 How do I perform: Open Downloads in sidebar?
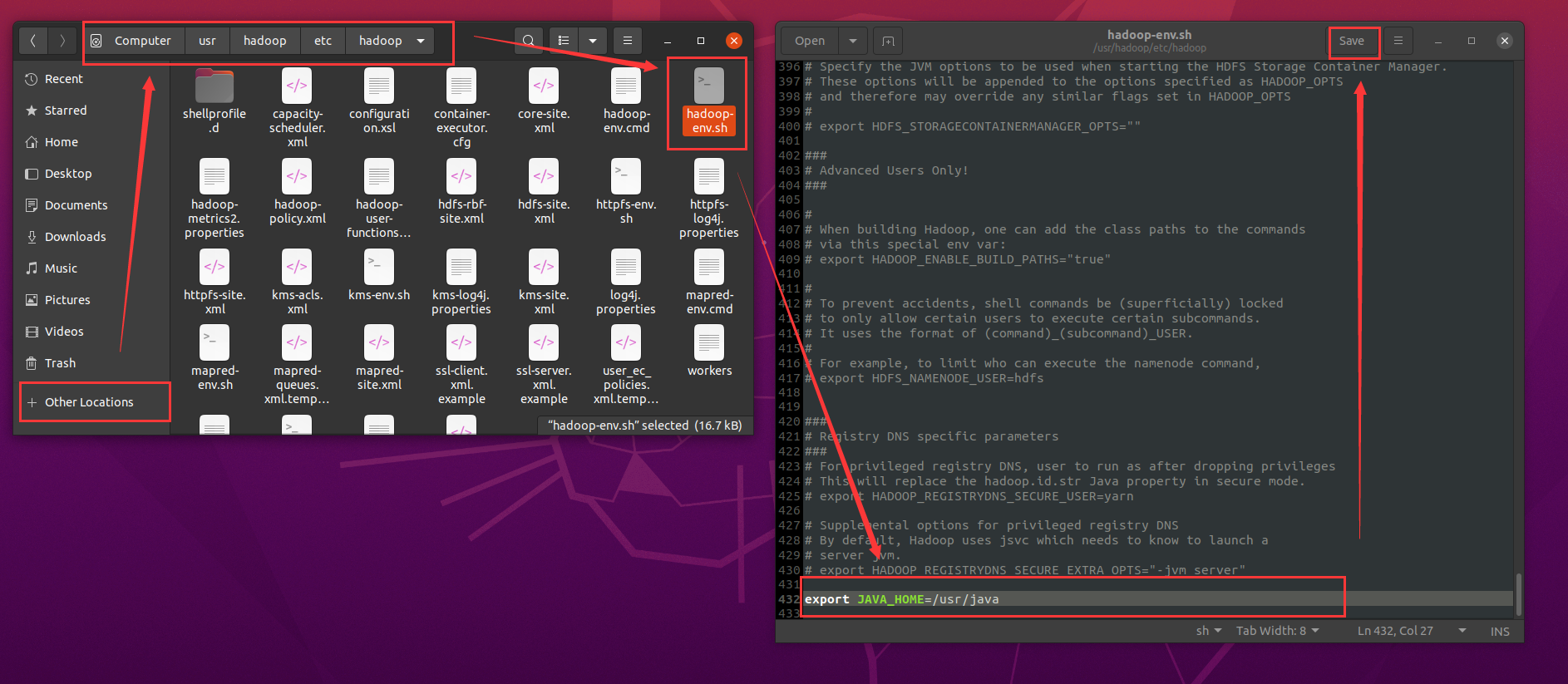(91, 237)
